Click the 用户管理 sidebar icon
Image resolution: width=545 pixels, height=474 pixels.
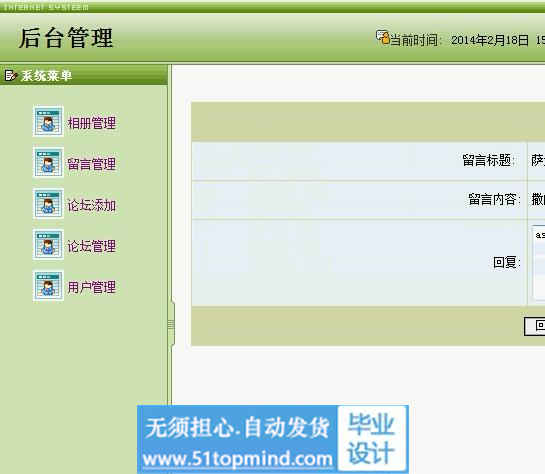tap(48, 285)
